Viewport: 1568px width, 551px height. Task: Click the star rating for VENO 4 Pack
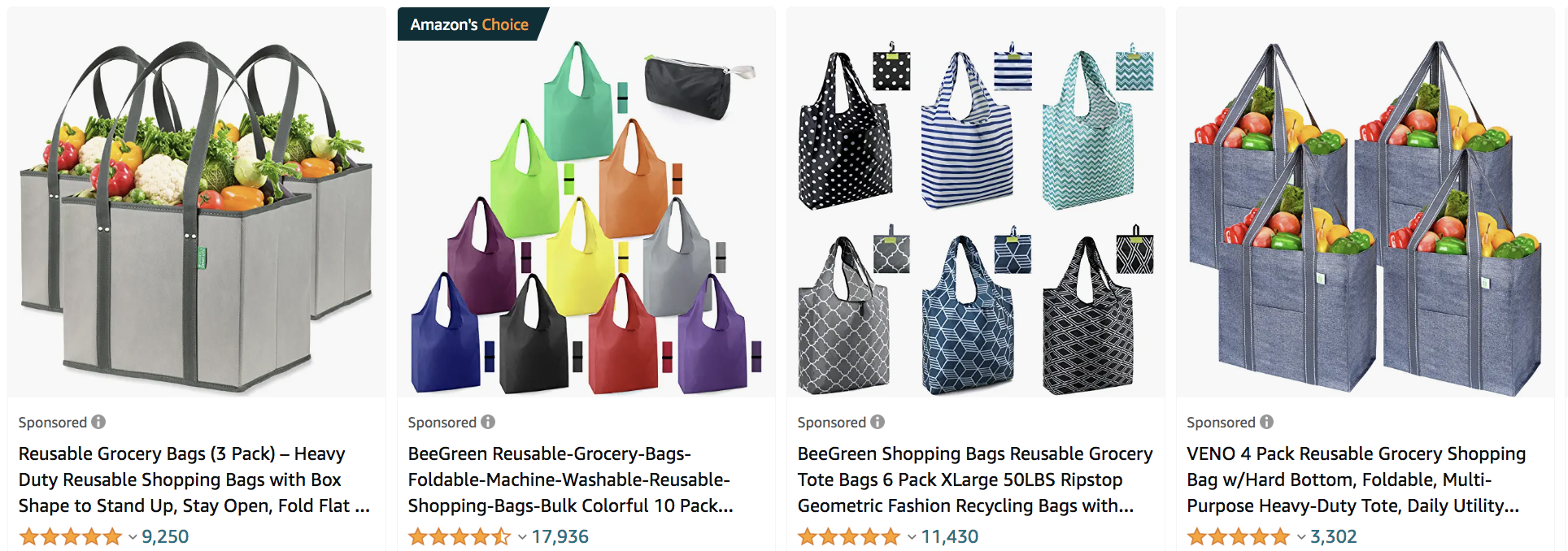tap(1239, 536)
